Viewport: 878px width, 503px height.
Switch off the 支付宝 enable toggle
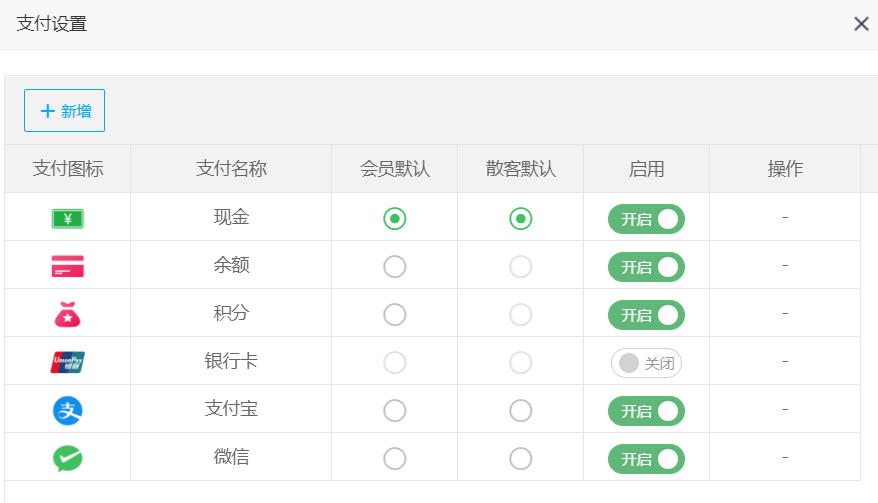pyautogui.click(x=646, y=411)
